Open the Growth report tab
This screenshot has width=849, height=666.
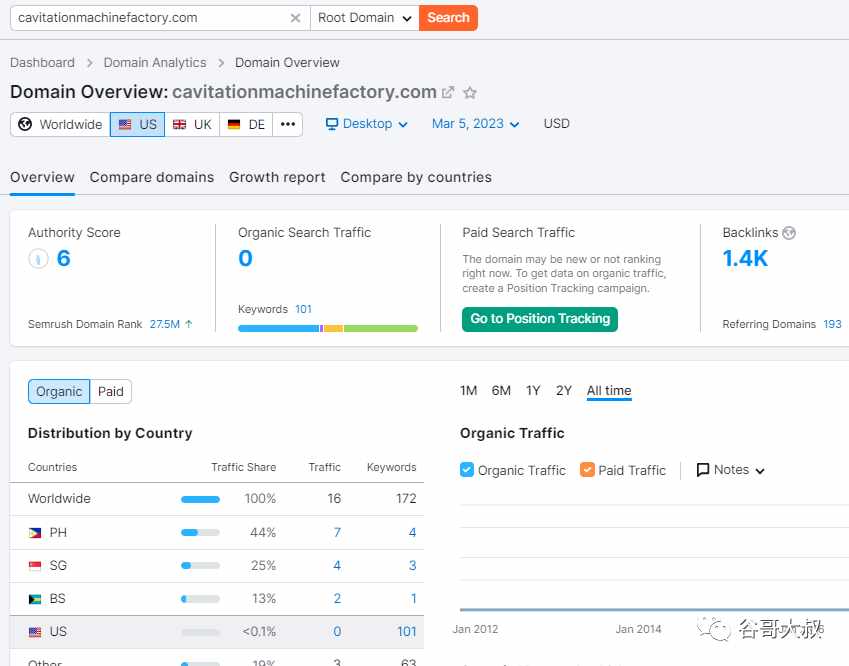coord(277,178)
